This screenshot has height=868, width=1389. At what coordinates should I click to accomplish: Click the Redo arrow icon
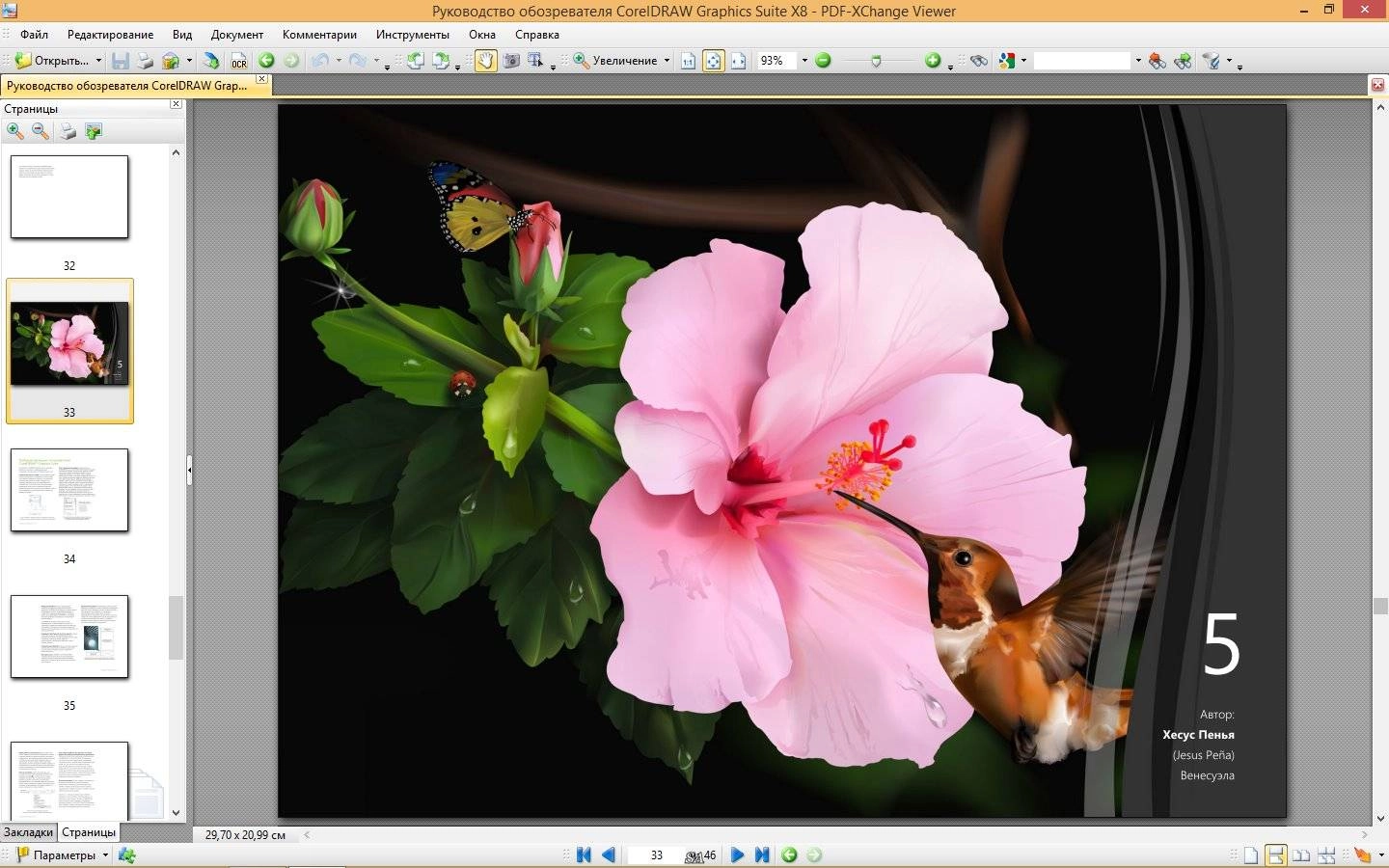click(358, 61)
